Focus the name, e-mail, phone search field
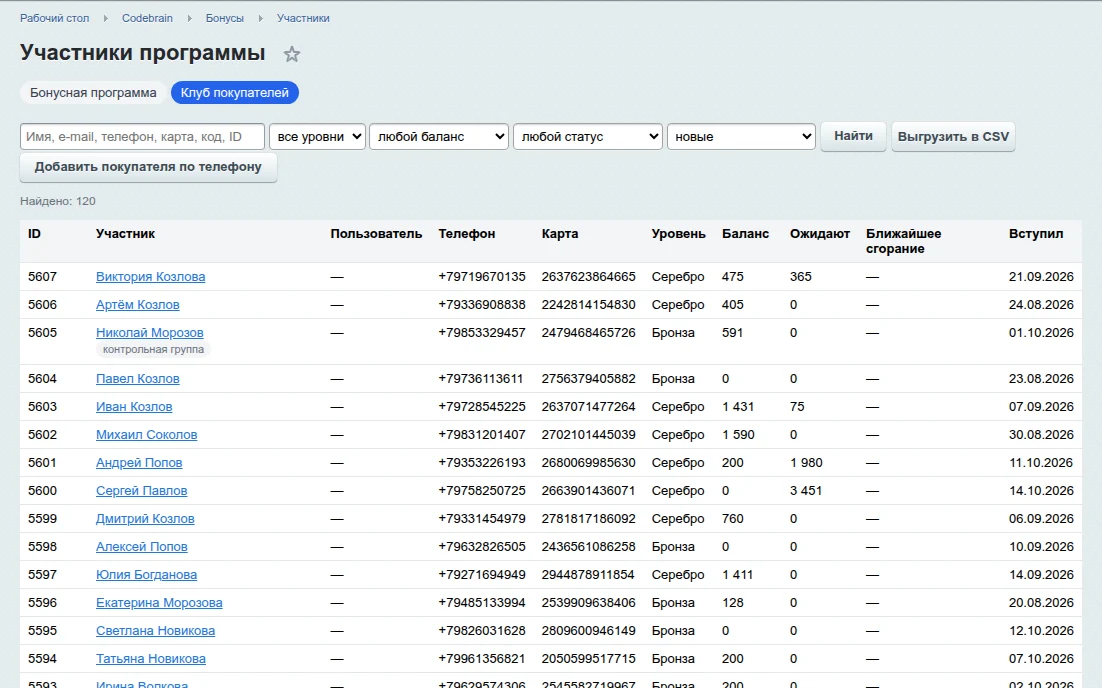Screen dimensions: 1102x688 143,136
